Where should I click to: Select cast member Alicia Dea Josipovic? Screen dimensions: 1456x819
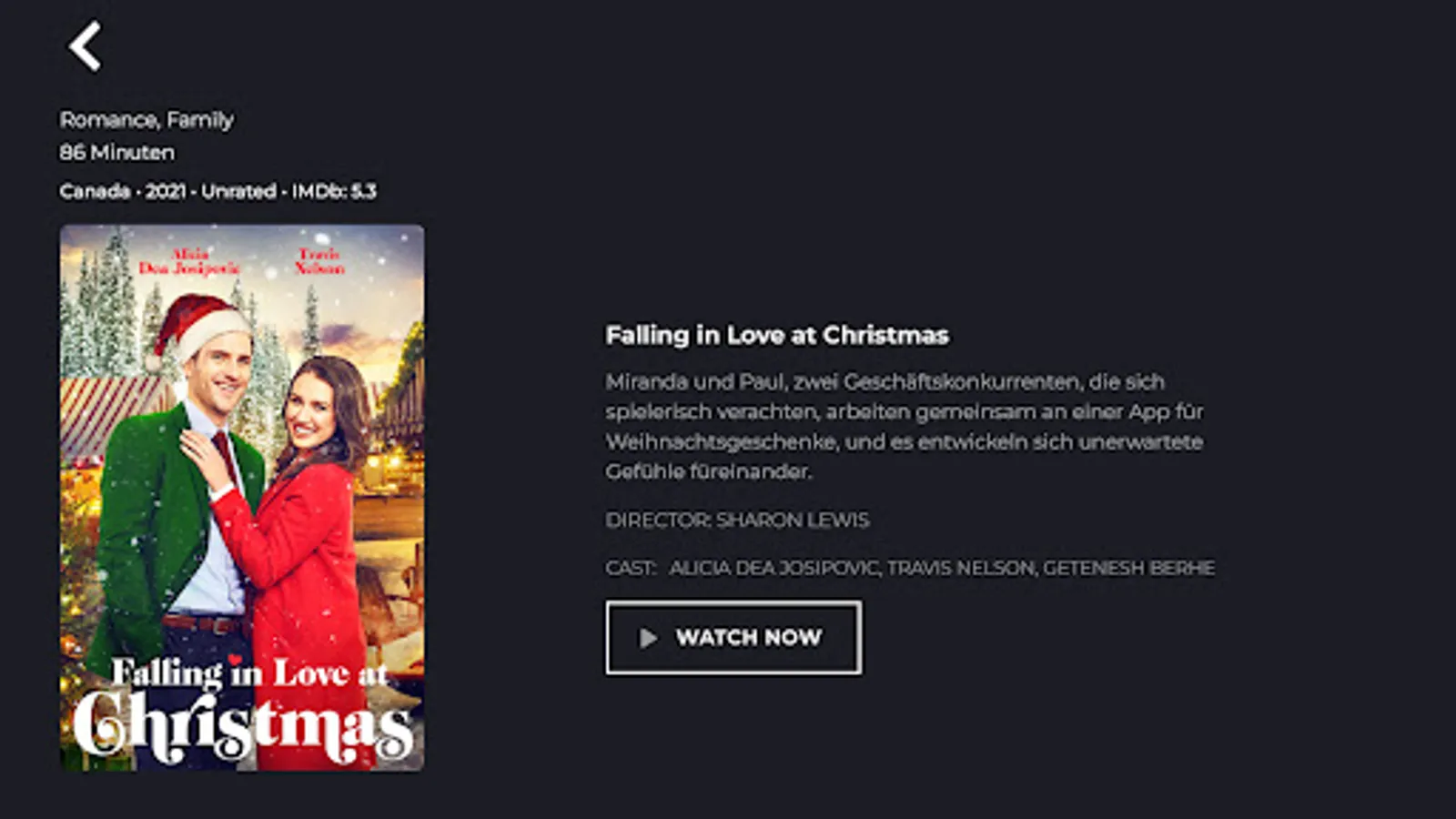(773, 568)
